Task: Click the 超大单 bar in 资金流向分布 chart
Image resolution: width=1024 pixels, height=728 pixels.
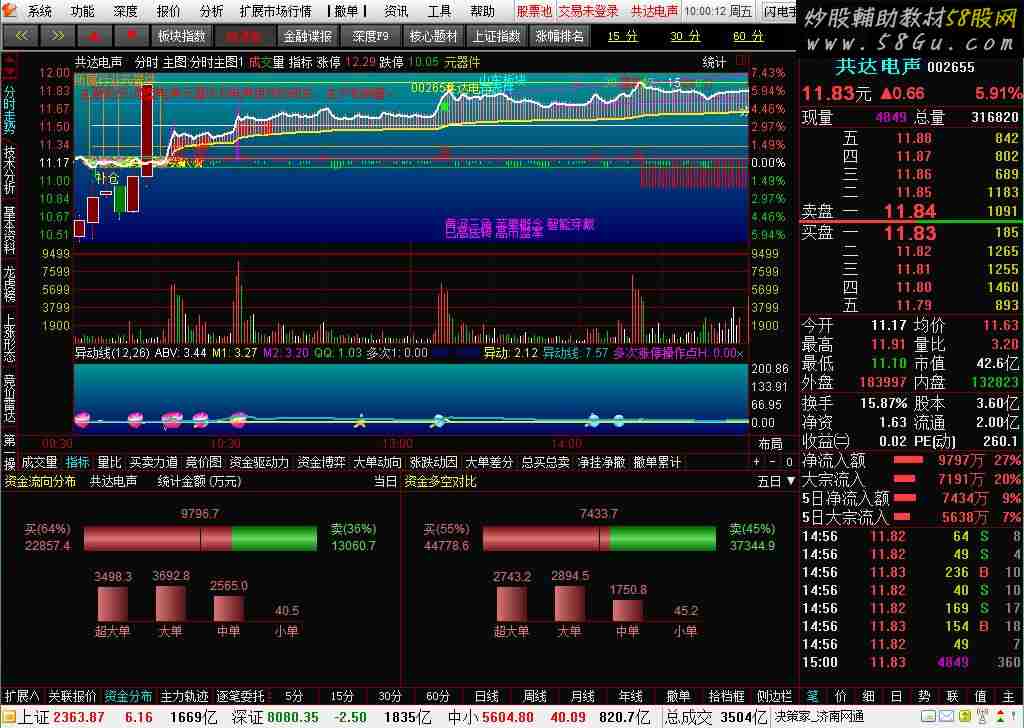Action: (x=112, y=603)
